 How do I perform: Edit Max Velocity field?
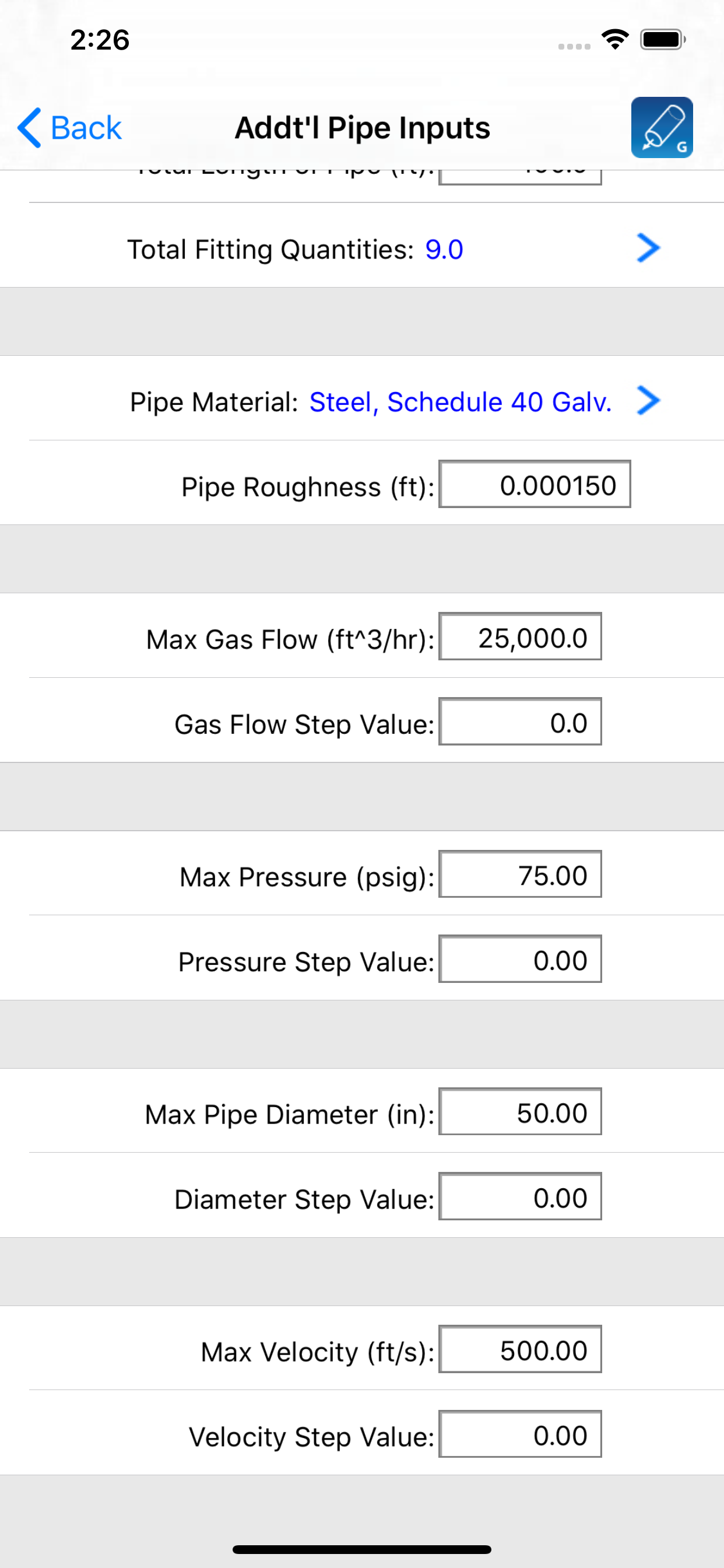pyautogui.click(x=520, y=1349)
